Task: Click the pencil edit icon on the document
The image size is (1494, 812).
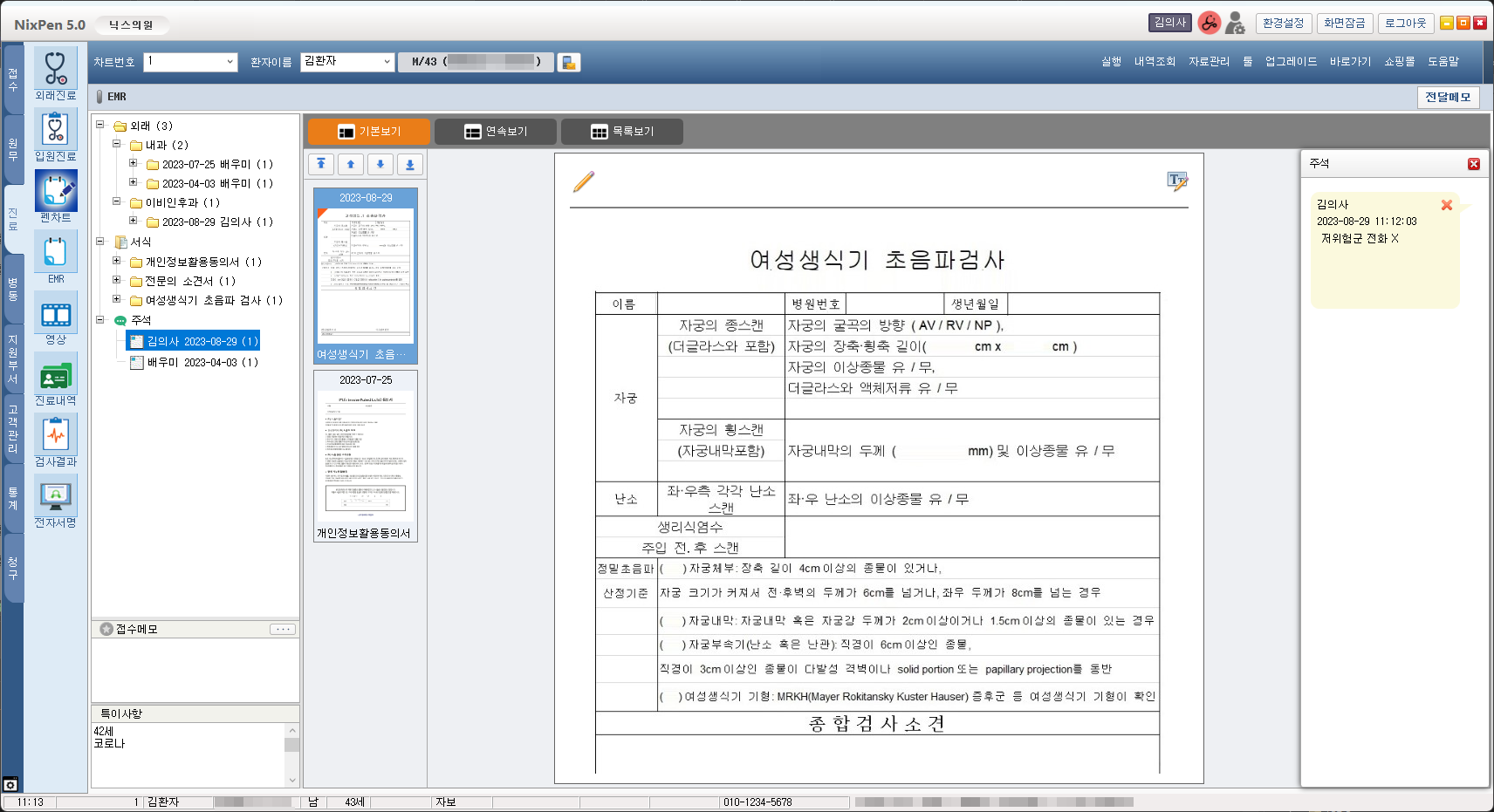Action: click(x=583, y=181)
